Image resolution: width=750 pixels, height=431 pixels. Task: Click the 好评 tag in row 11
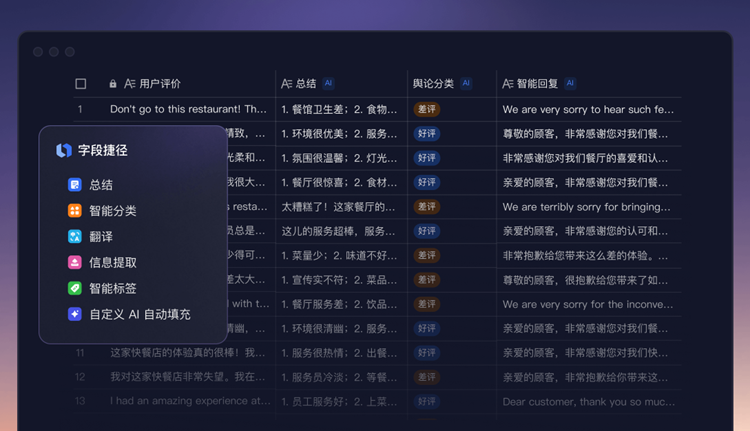point(427,353)
